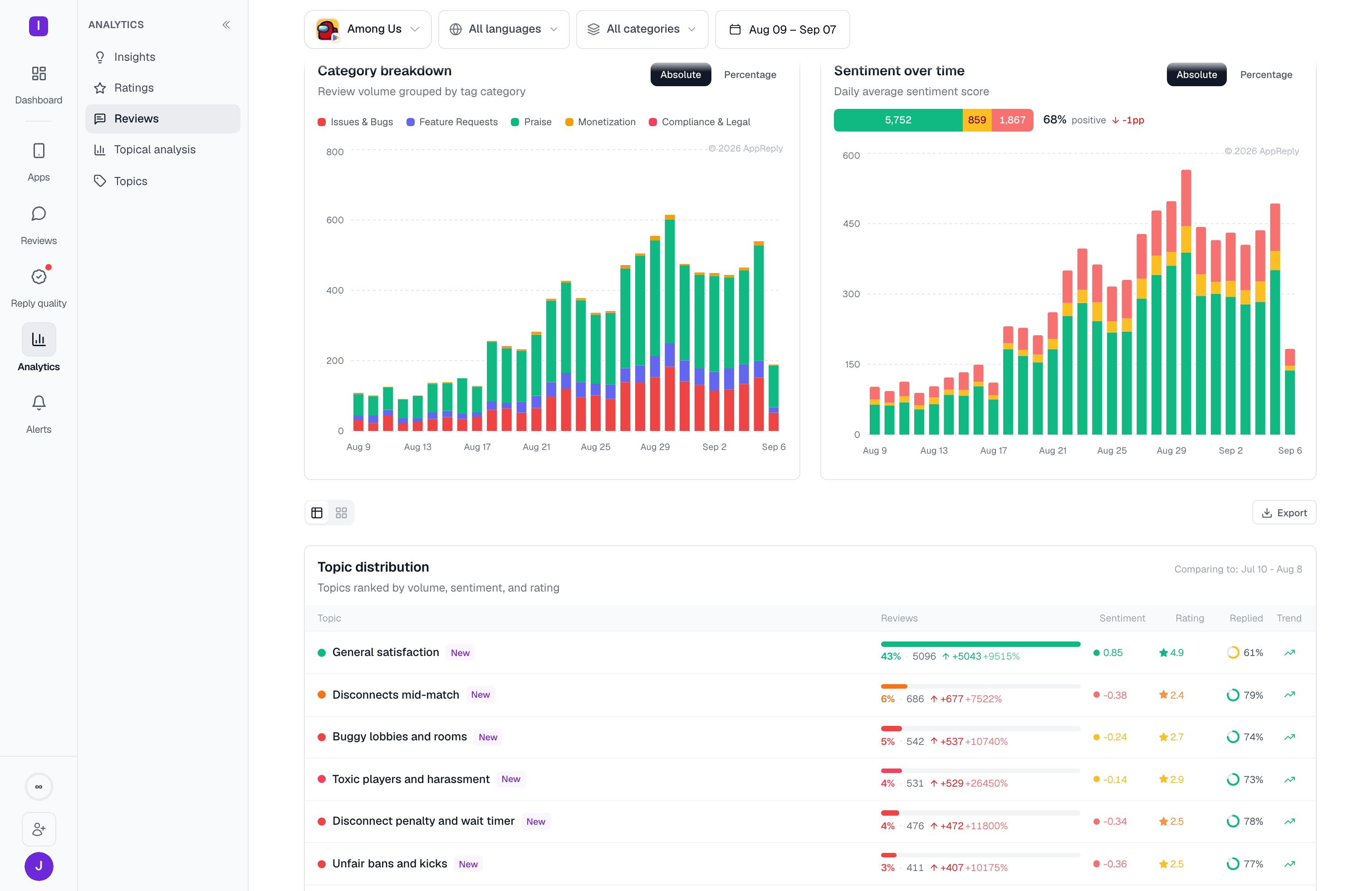Click trend arrow for Disconnect penalty row
Image resolution: width=1372 pixels, height=891 pixels.
pyautogui.click(x=1290, y=821)
